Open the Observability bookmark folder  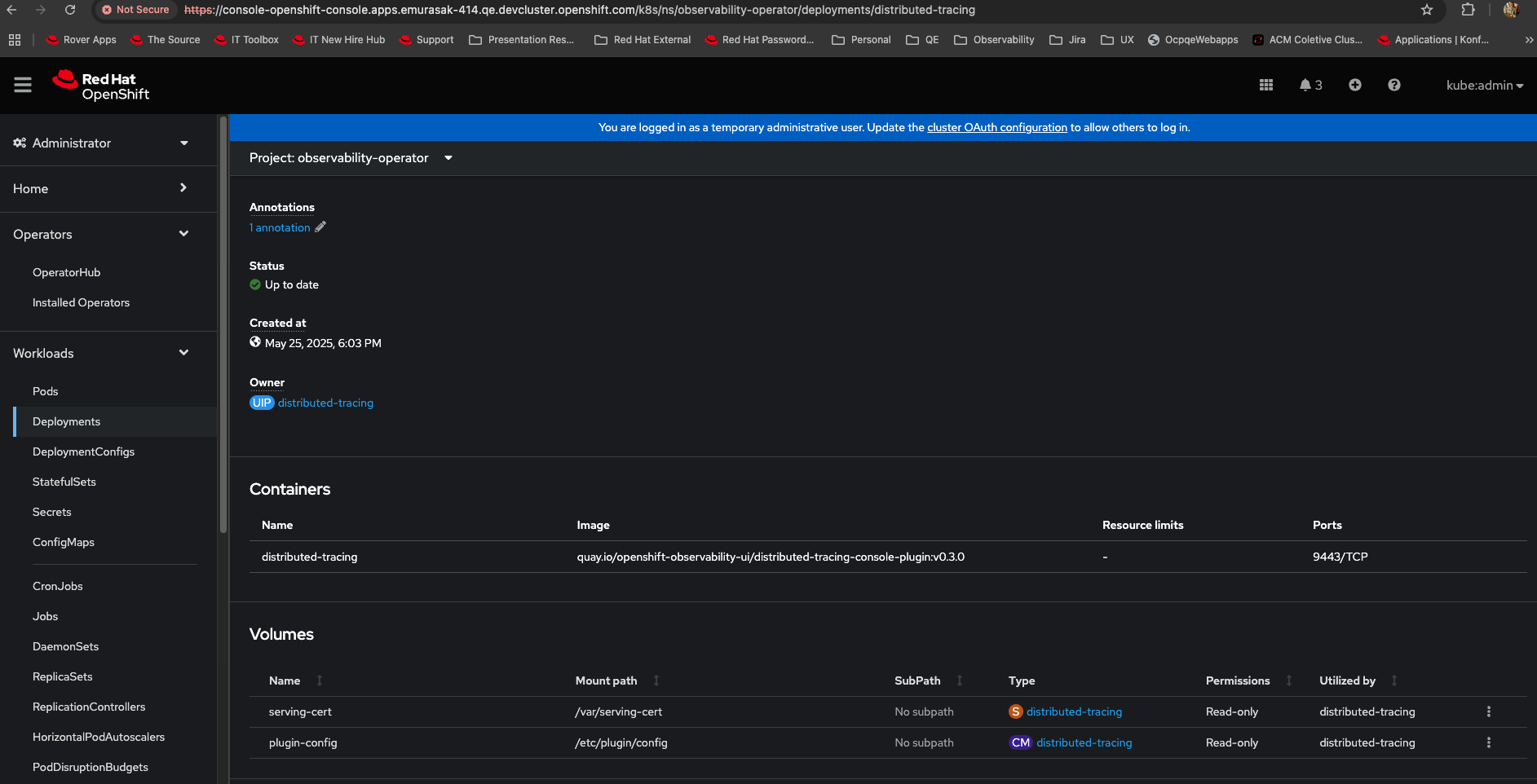(994, 39)
